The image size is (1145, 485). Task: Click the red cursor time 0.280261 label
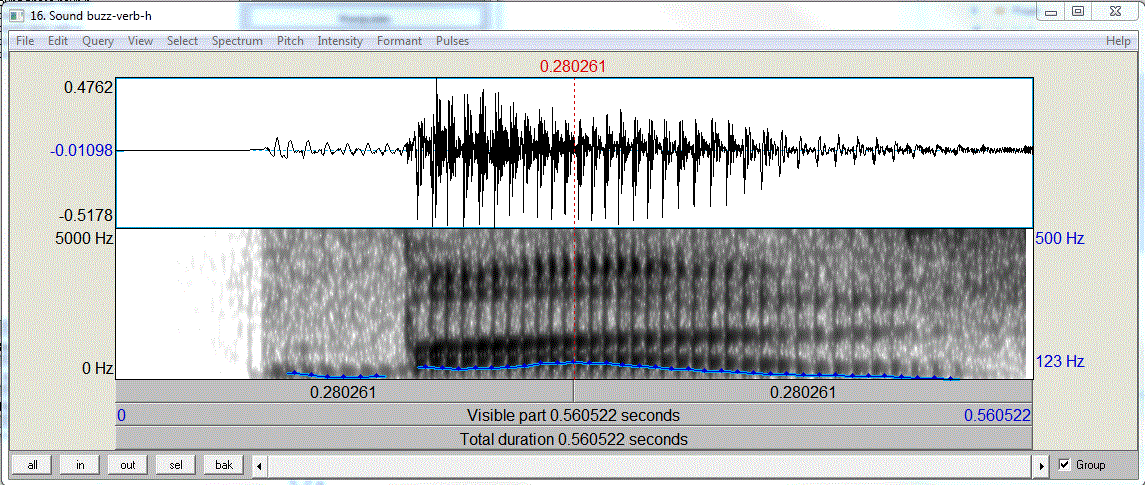[x=573, y=67]
